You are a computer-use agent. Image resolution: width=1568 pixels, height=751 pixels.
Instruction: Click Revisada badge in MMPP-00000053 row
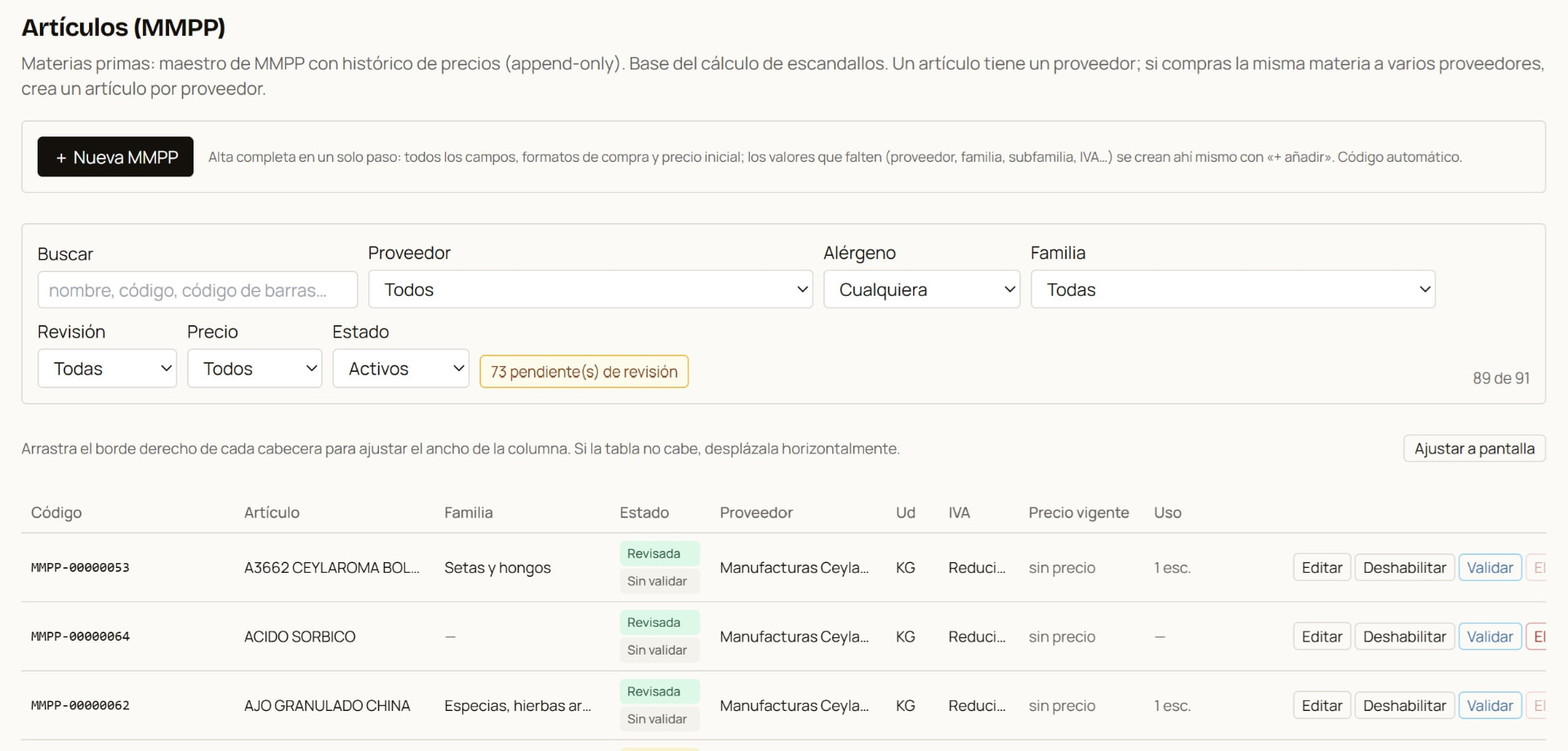(660, 554)
